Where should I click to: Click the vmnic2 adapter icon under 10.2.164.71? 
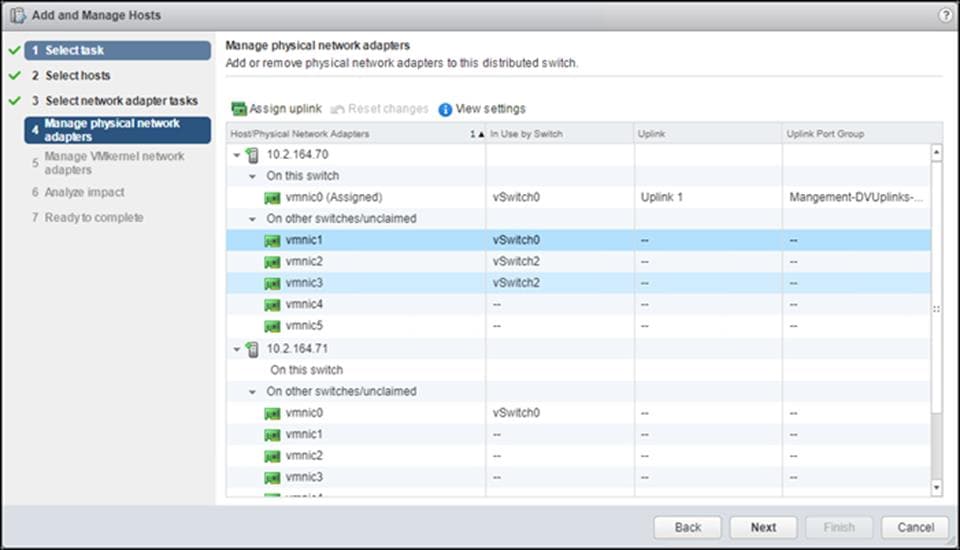272,456
